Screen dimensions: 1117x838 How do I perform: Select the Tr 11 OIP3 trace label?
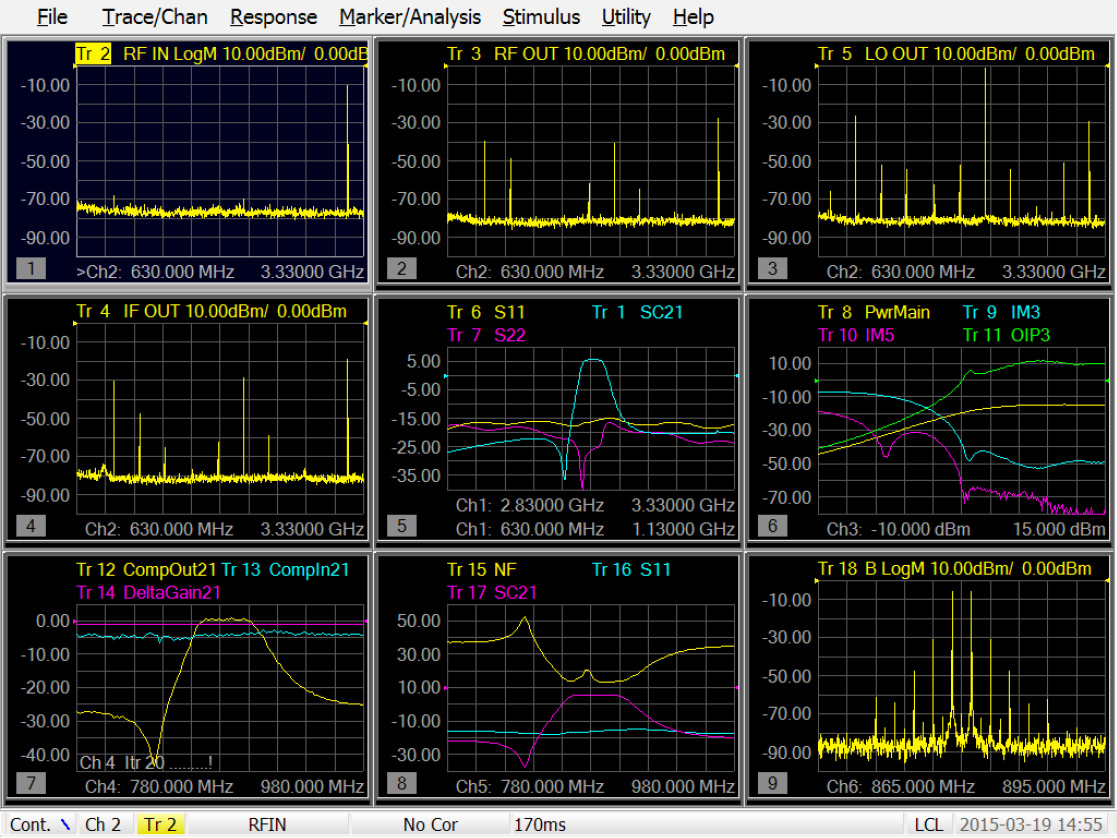1006,335
